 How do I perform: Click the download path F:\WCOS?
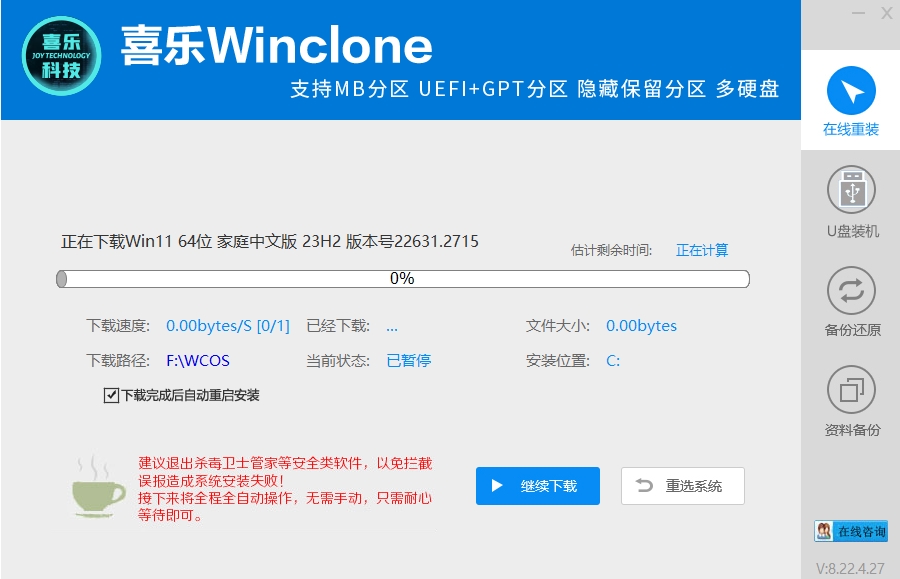pos(198,360)
